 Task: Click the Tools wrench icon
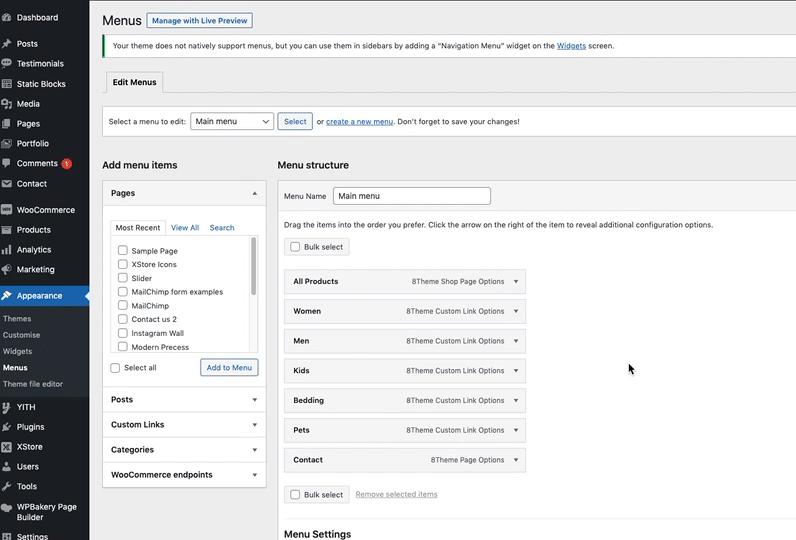point(7,487)
